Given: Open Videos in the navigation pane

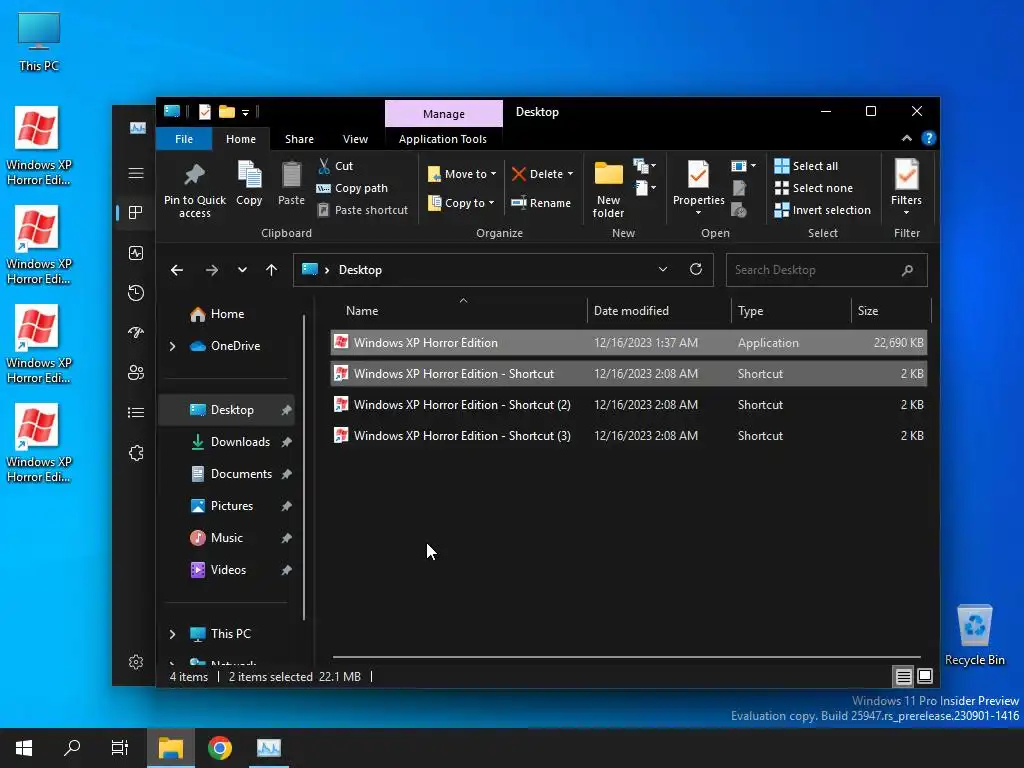Looking at the screenshot, I should [x=227, y=570].
